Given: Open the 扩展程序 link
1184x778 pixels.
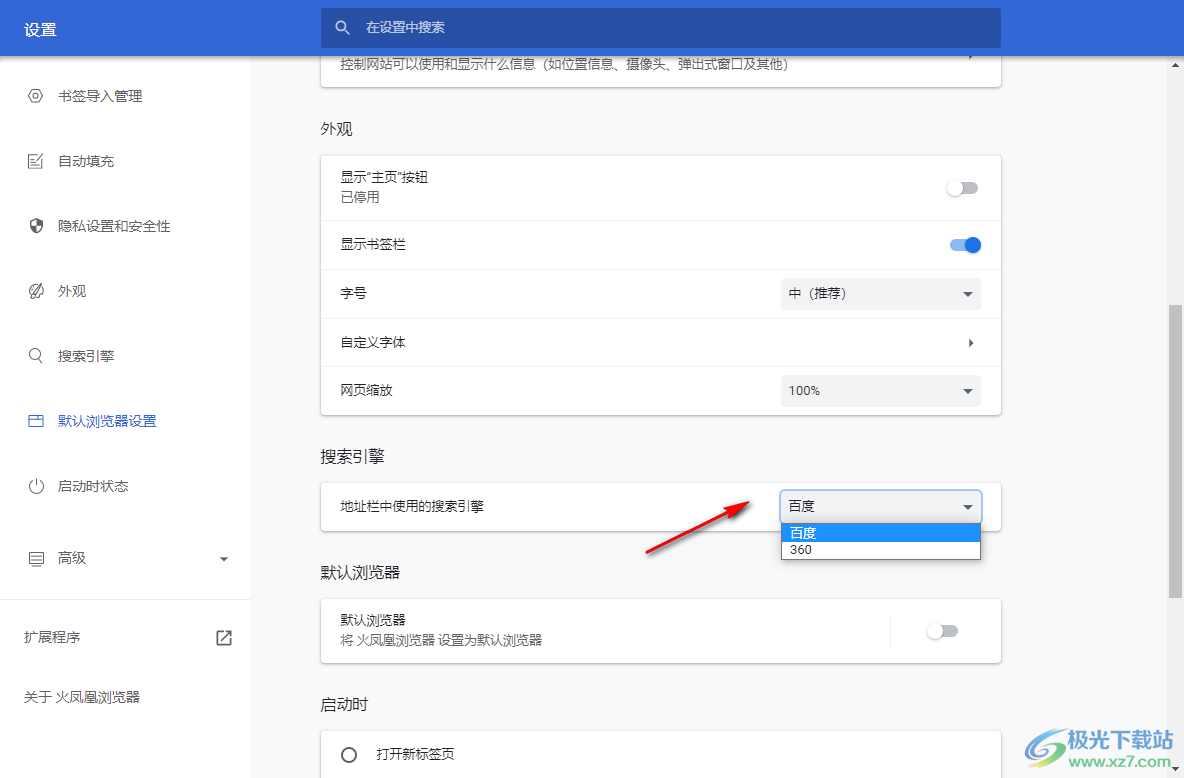Looking at the screenshot, I should pyautogui.click(x=52, y=638).
